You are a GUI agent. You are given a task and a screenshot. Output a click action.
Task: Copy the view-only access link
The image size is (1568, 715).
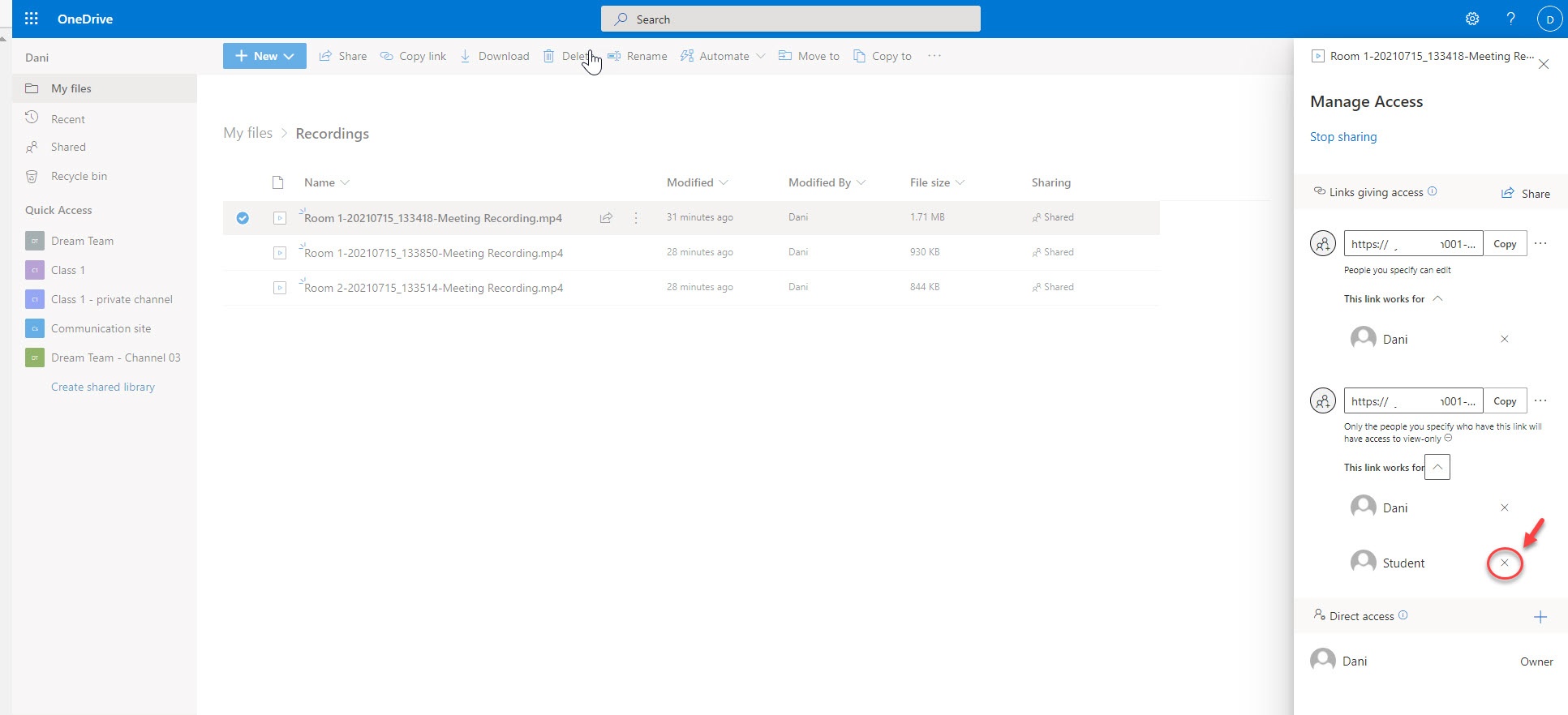click(x=1505, y=400)
